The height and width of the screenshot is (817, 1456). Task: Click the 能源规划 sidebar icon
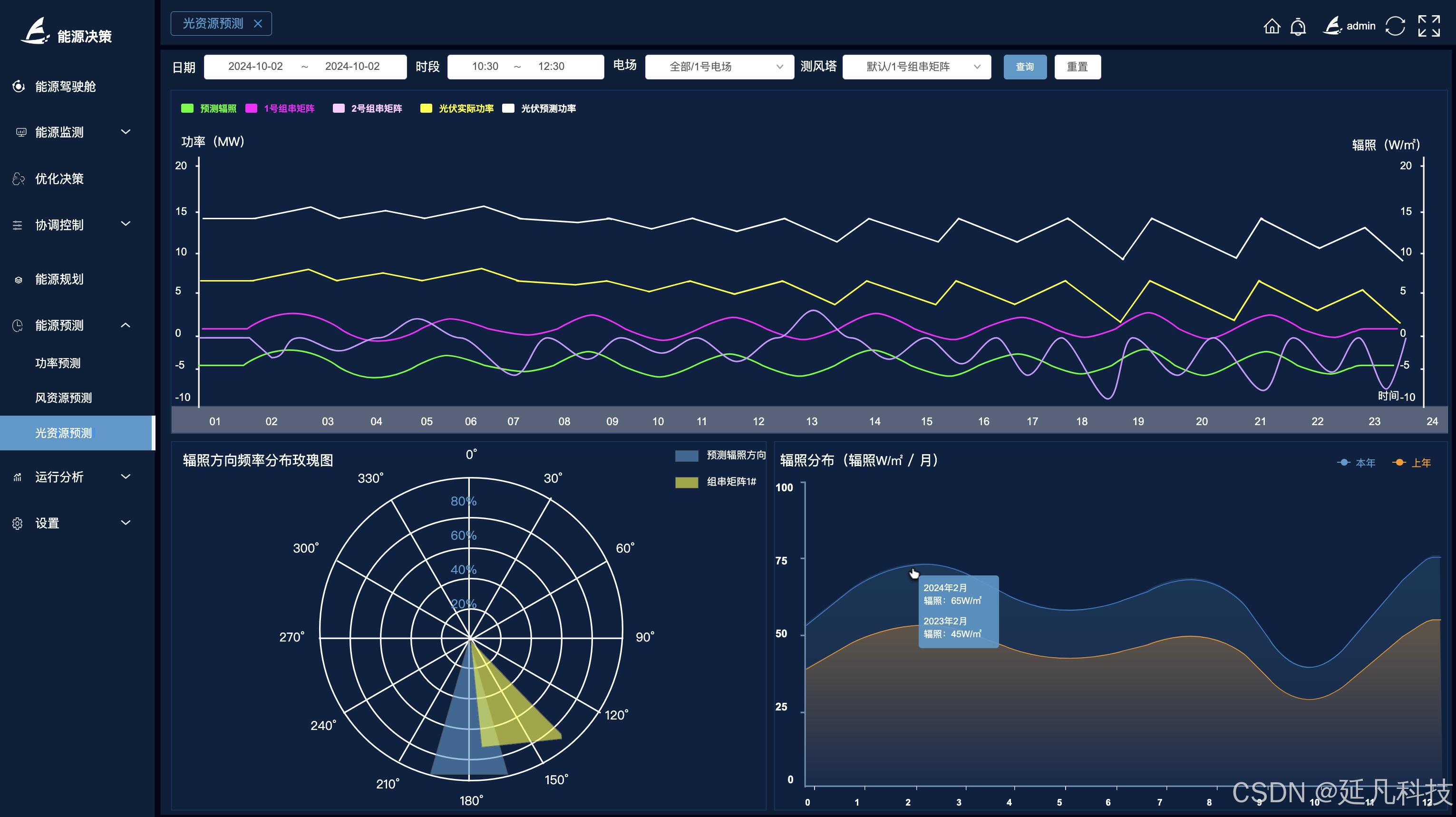coord(19,279)
